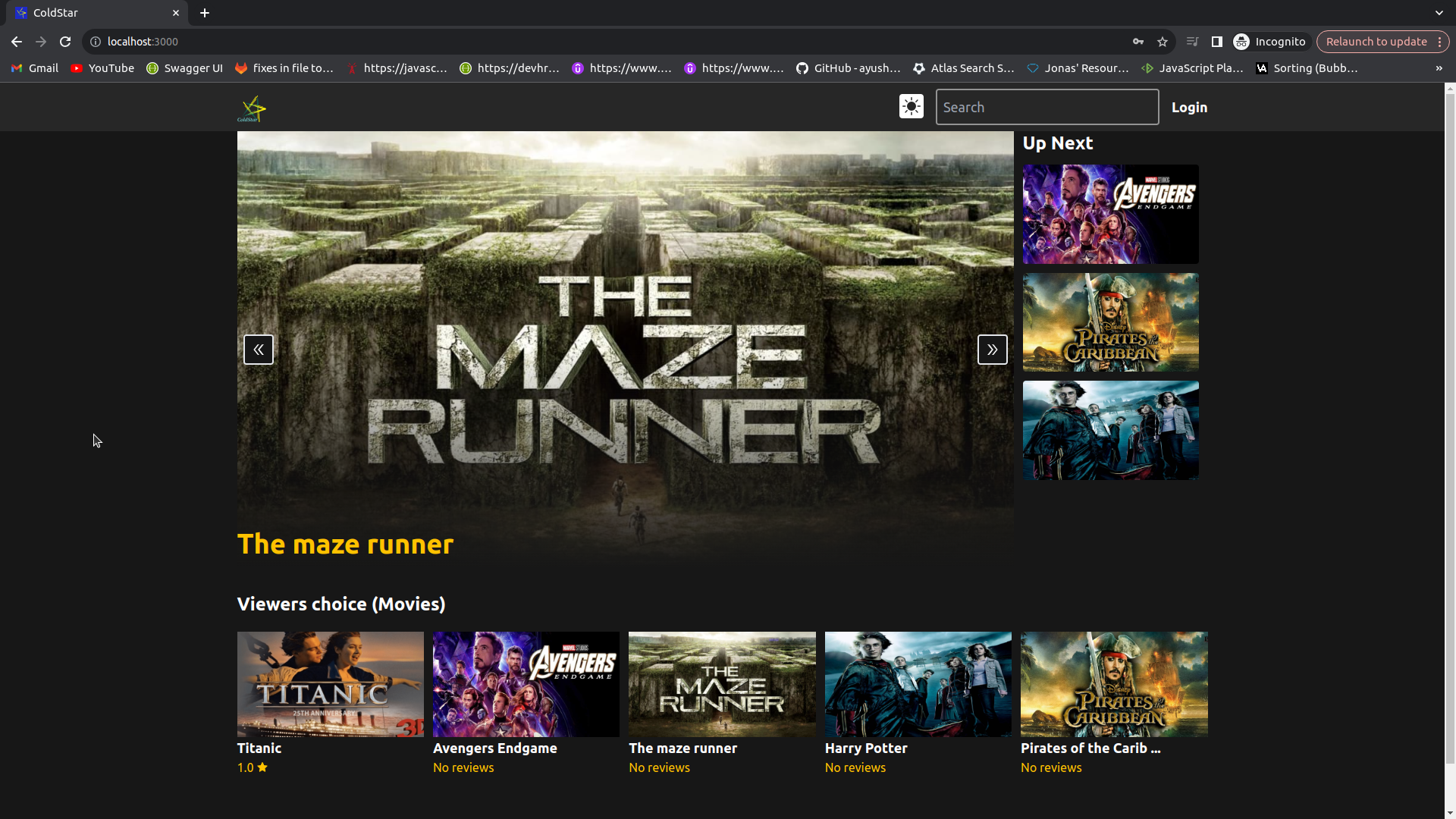Reload the page with the refresh icon
The height and width of the screenshot is (819, 1456).
pyautogui.click(x=65, y=42)
